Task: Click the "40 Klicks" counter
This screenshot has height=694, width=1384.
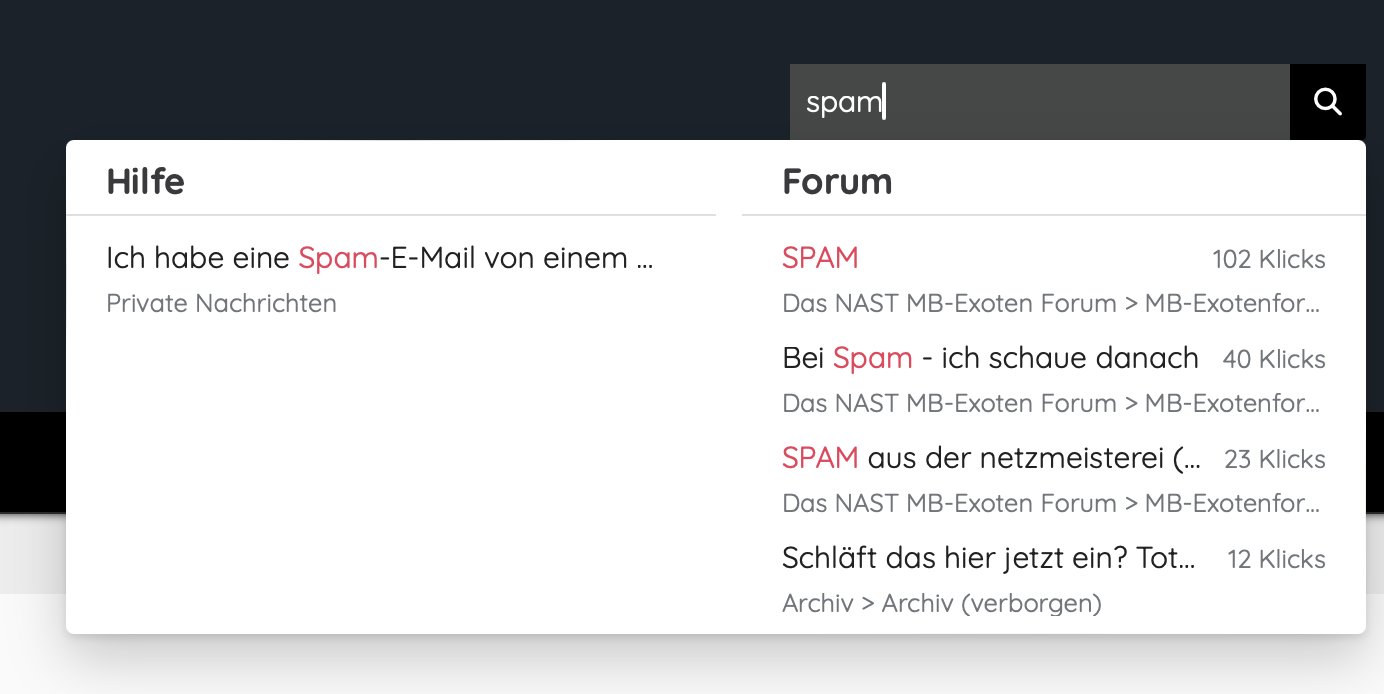Action: [1273, 360]
